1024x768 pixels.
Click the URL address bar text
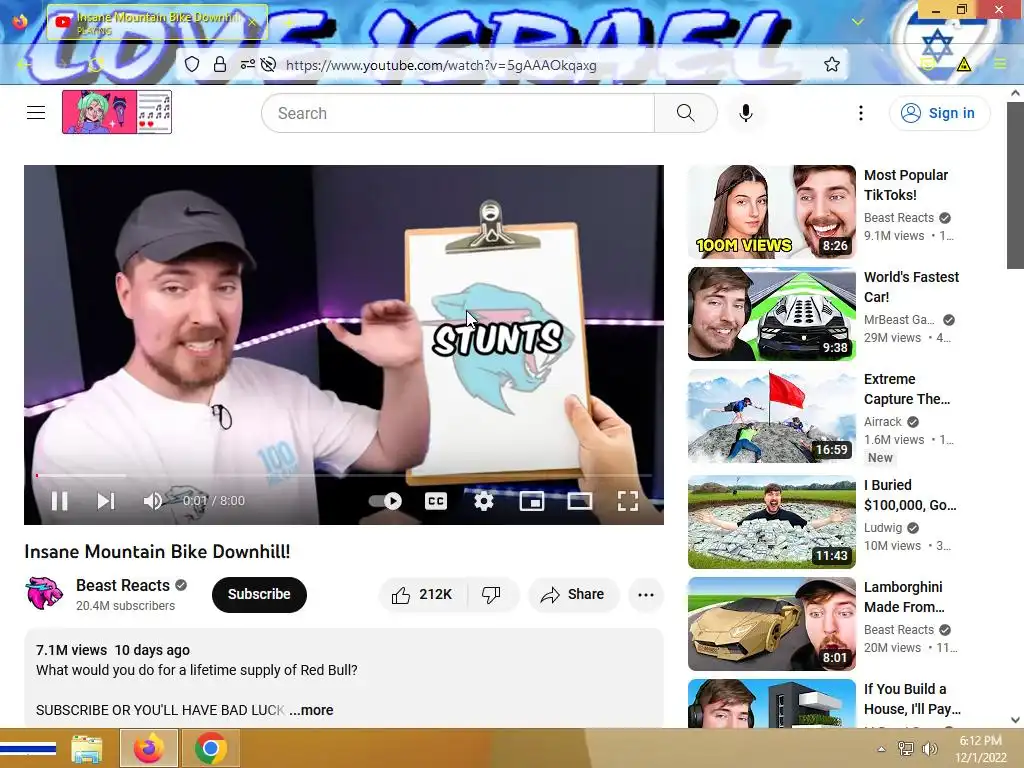[x=441, y=65]
